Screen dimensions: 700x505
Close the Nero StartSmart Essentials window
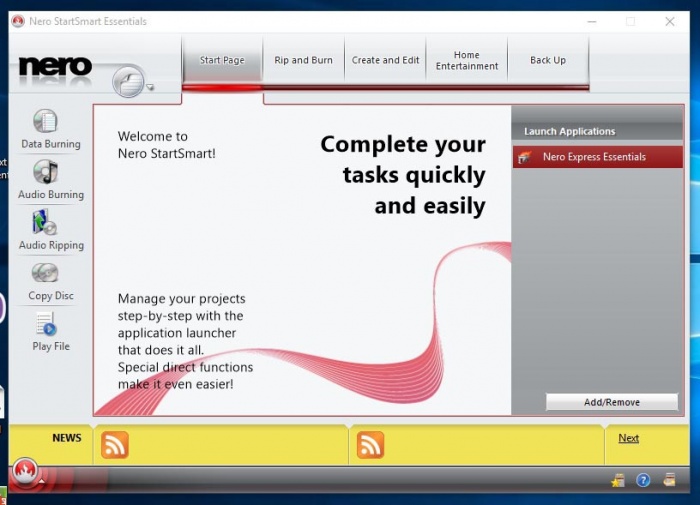pos(670,21)
